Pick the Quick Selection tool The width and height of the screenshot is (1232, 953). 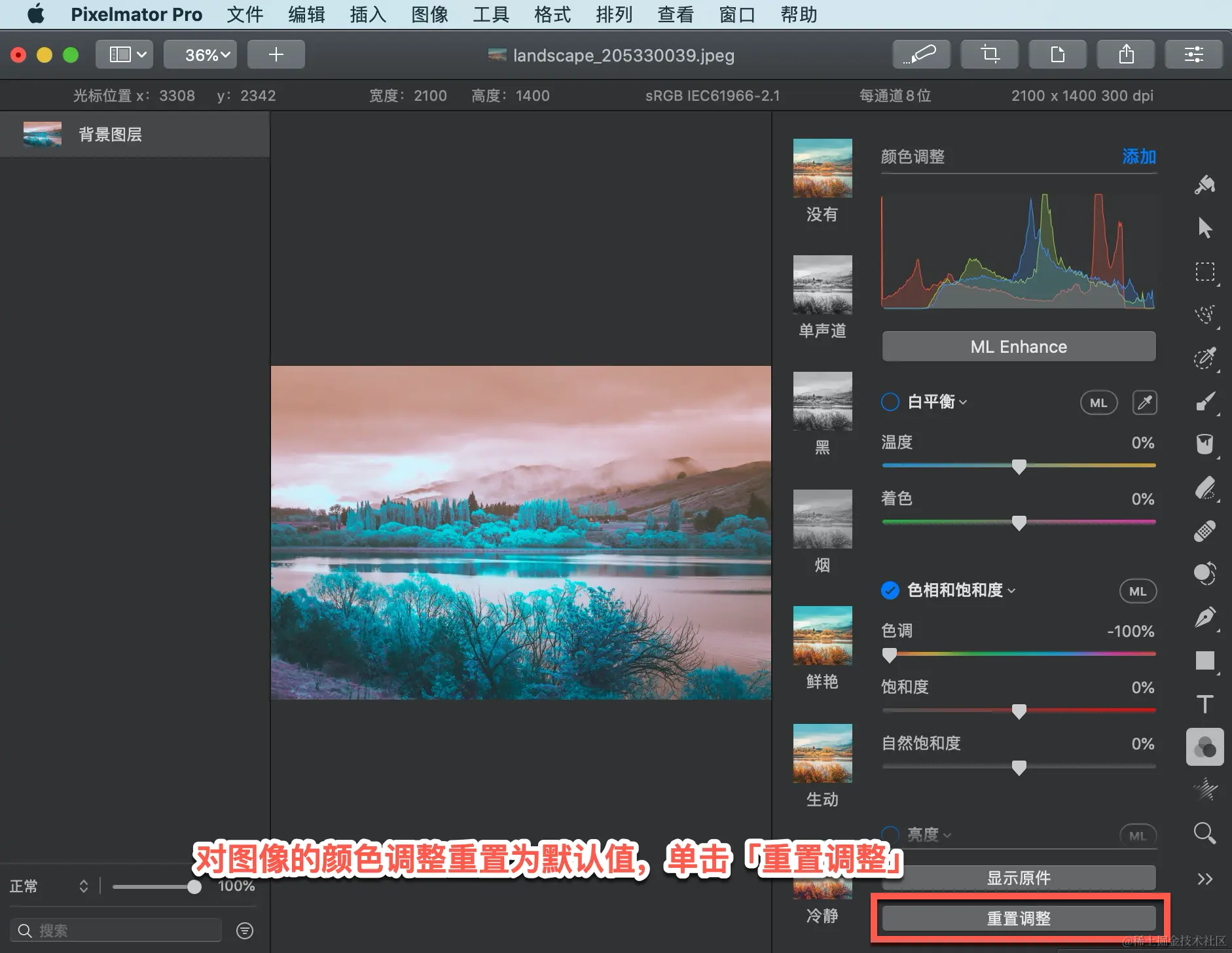1205,315
